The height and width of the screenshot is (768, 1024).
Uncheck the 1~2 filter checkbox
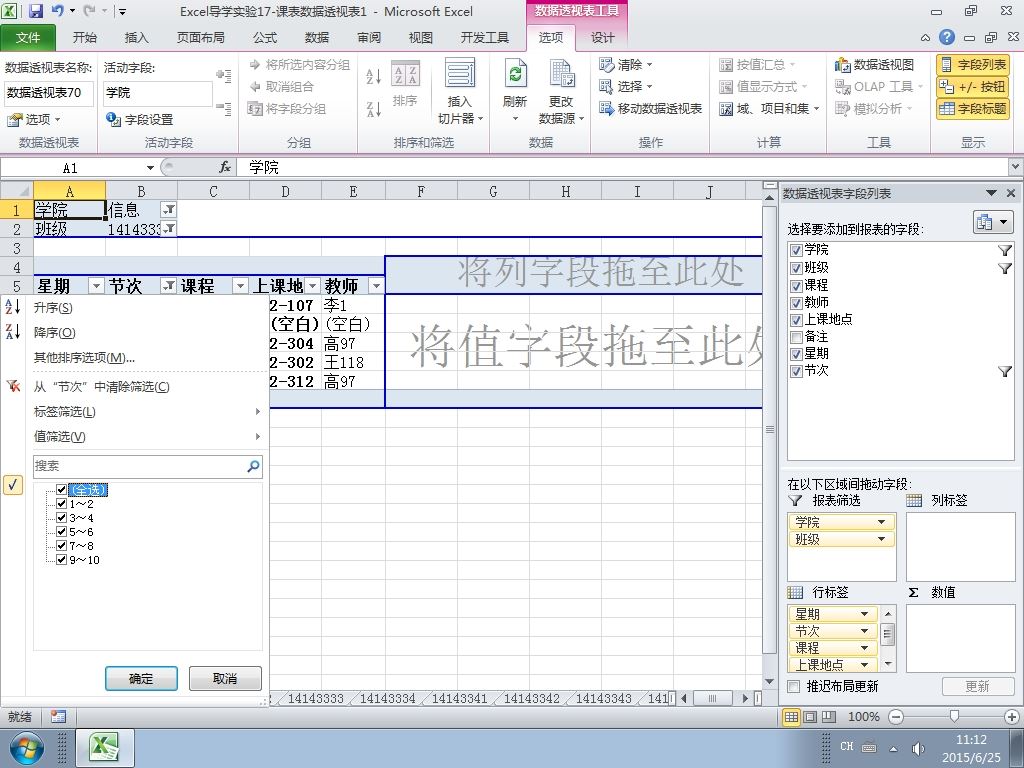61,504
